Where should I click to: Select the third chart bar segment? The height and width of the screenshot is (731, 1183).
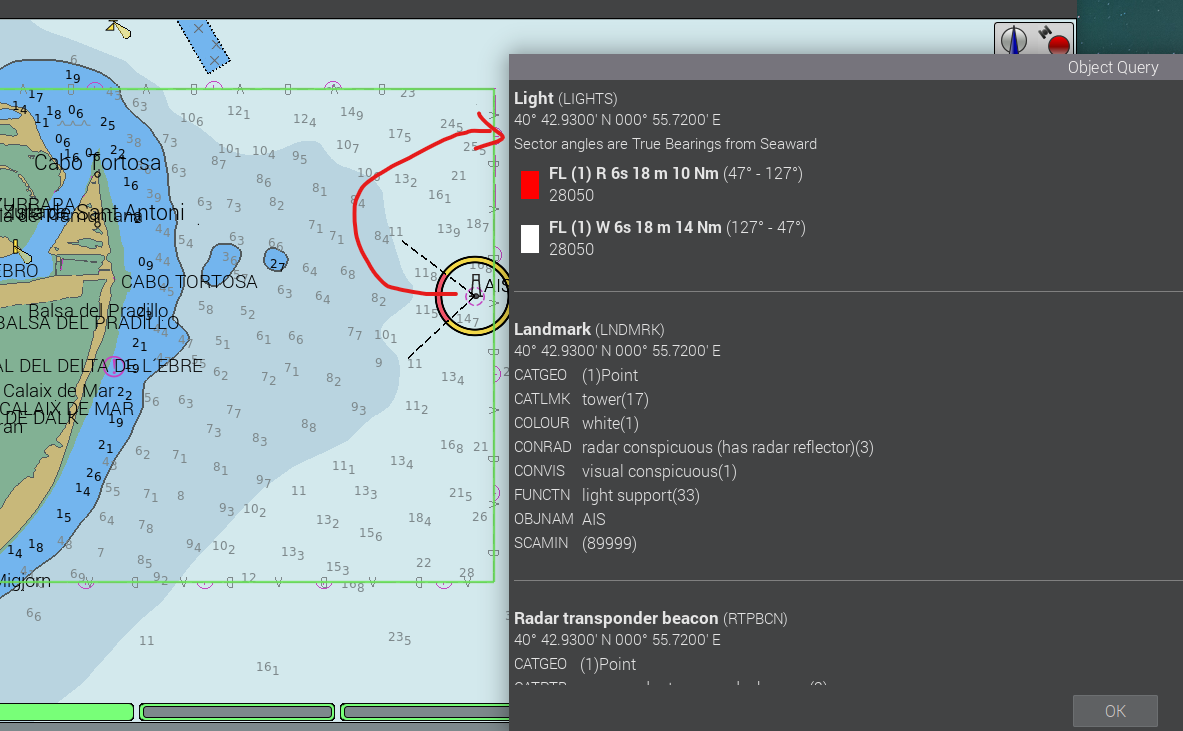(425, 711)
